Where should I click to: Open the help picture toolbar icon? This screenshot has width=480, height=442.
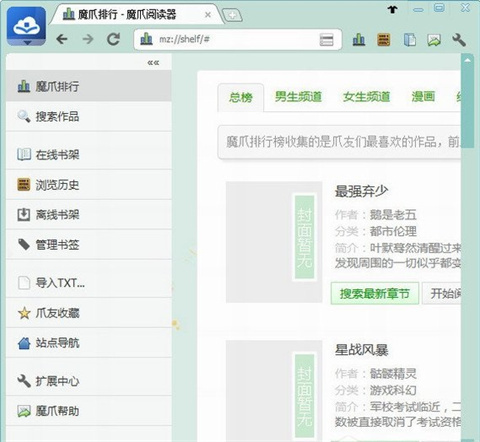434,40
